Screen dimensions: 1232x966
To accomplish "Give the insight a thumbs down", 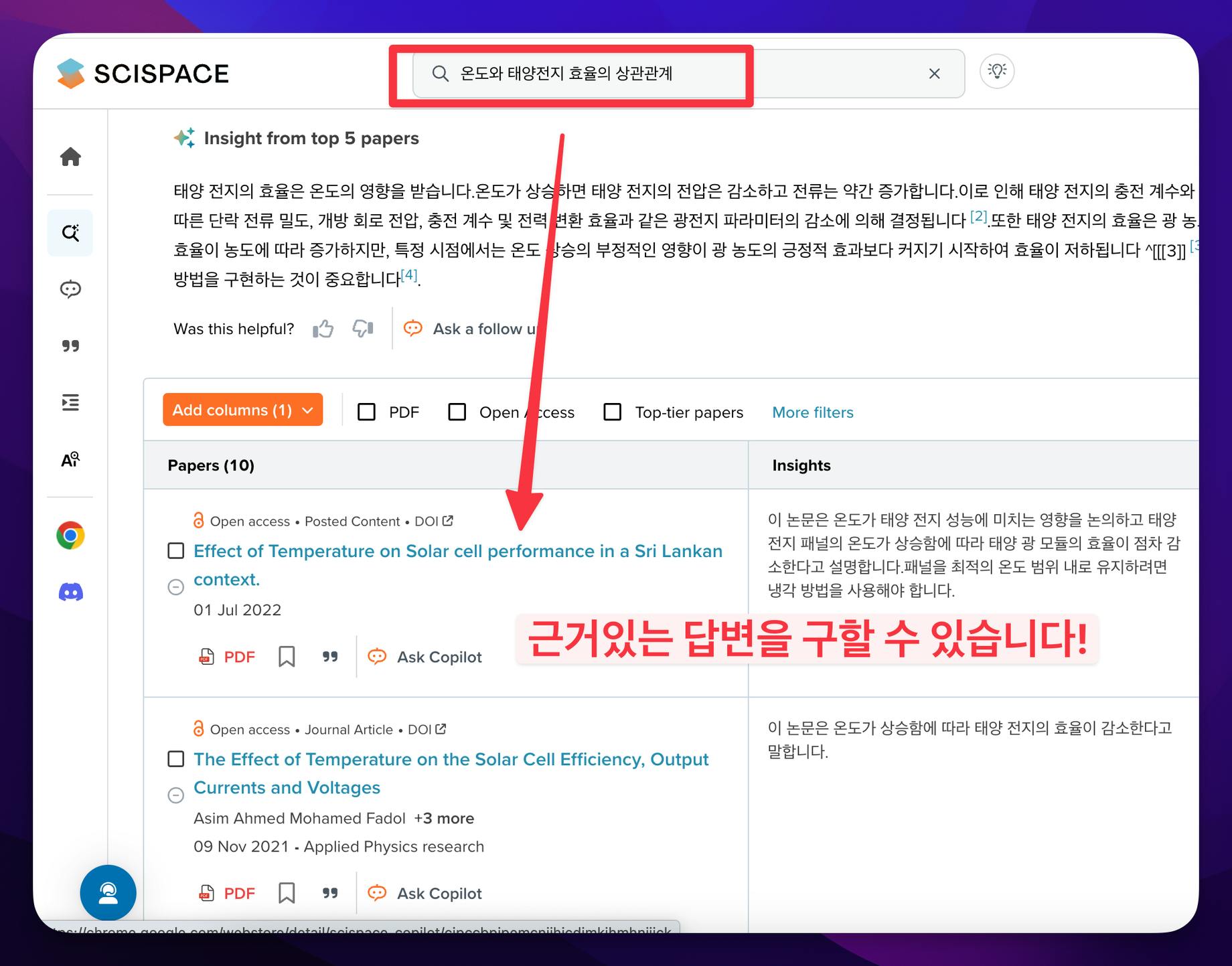I will [362, 329].
